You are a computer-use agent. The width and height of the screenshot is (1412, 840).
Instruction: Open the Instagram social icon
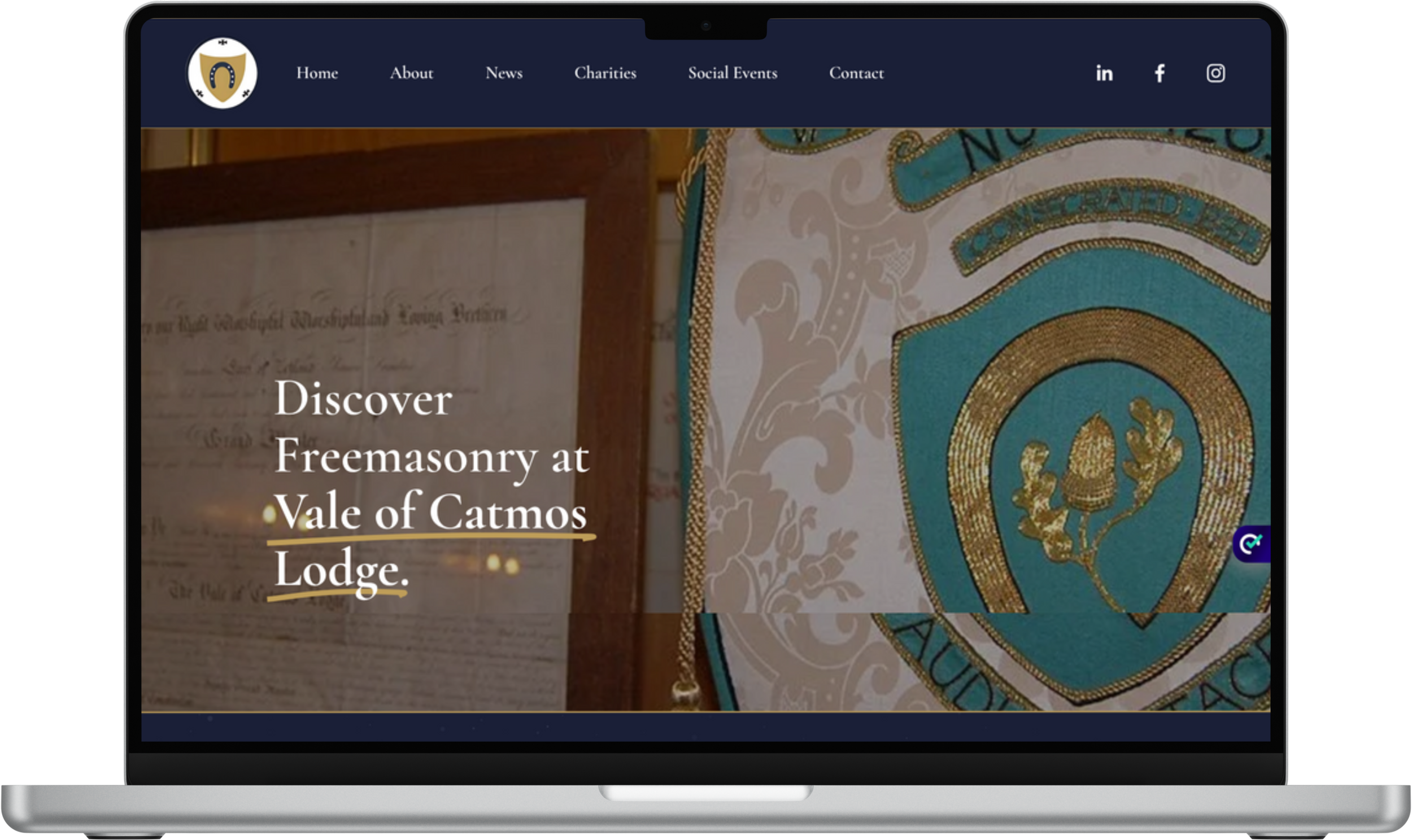tap(1215, 73)
